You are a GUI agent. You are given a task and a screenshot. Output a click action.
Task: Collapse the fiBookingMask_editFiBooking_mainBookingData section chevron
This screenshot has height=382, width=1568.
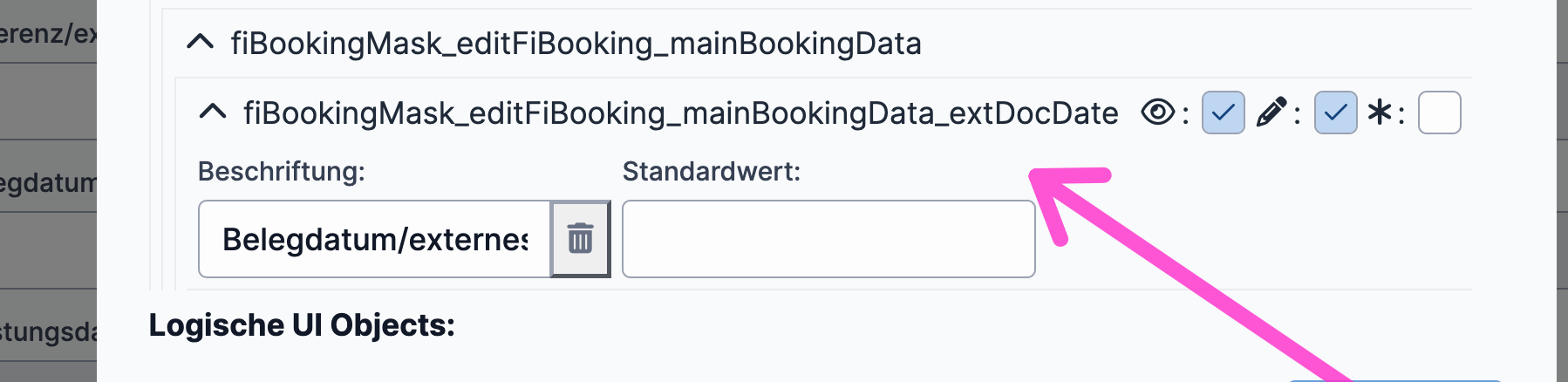pyautogui.click(x=201, y=43)
